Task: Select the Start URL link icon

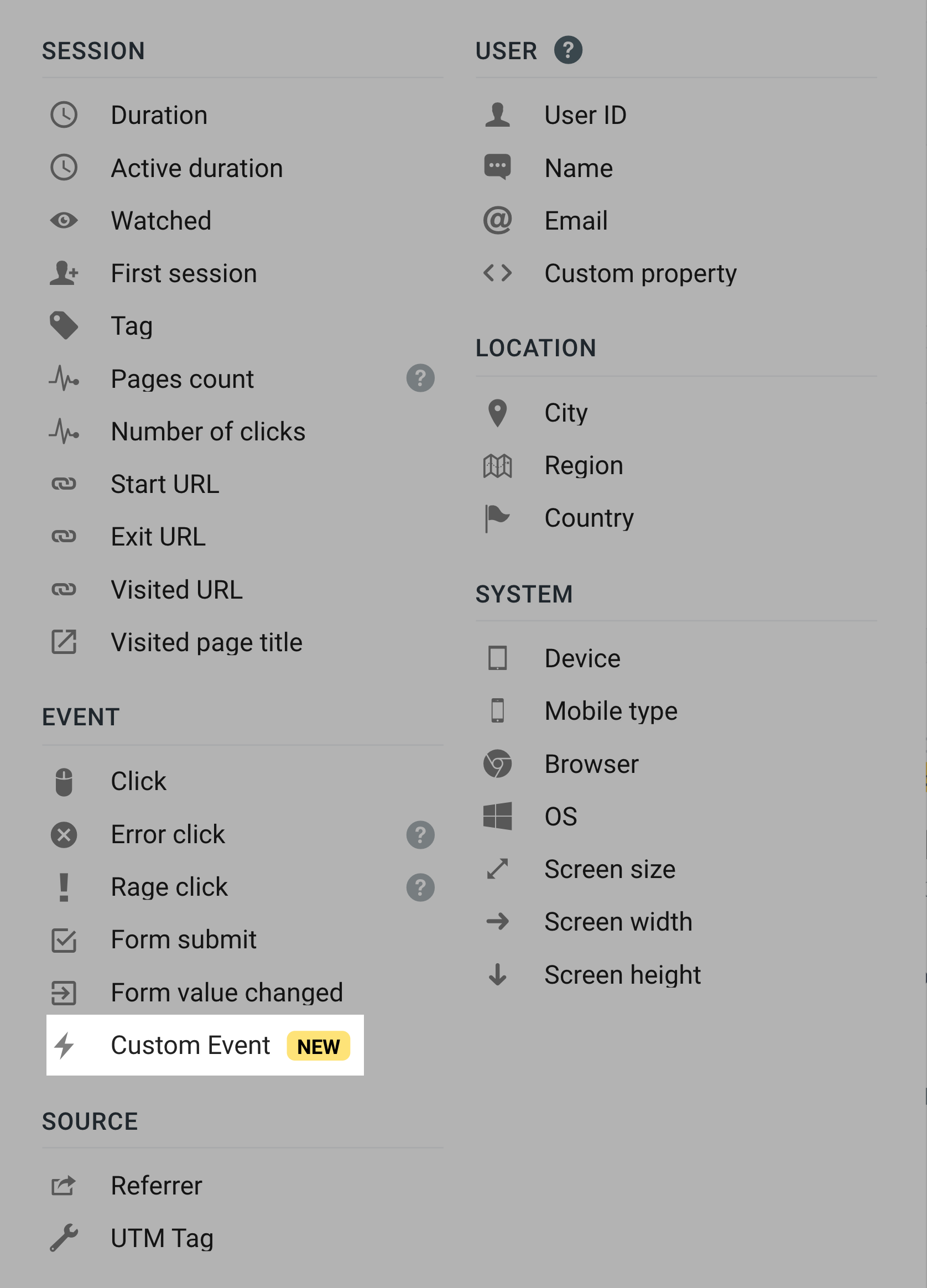Action: (64, 484)
